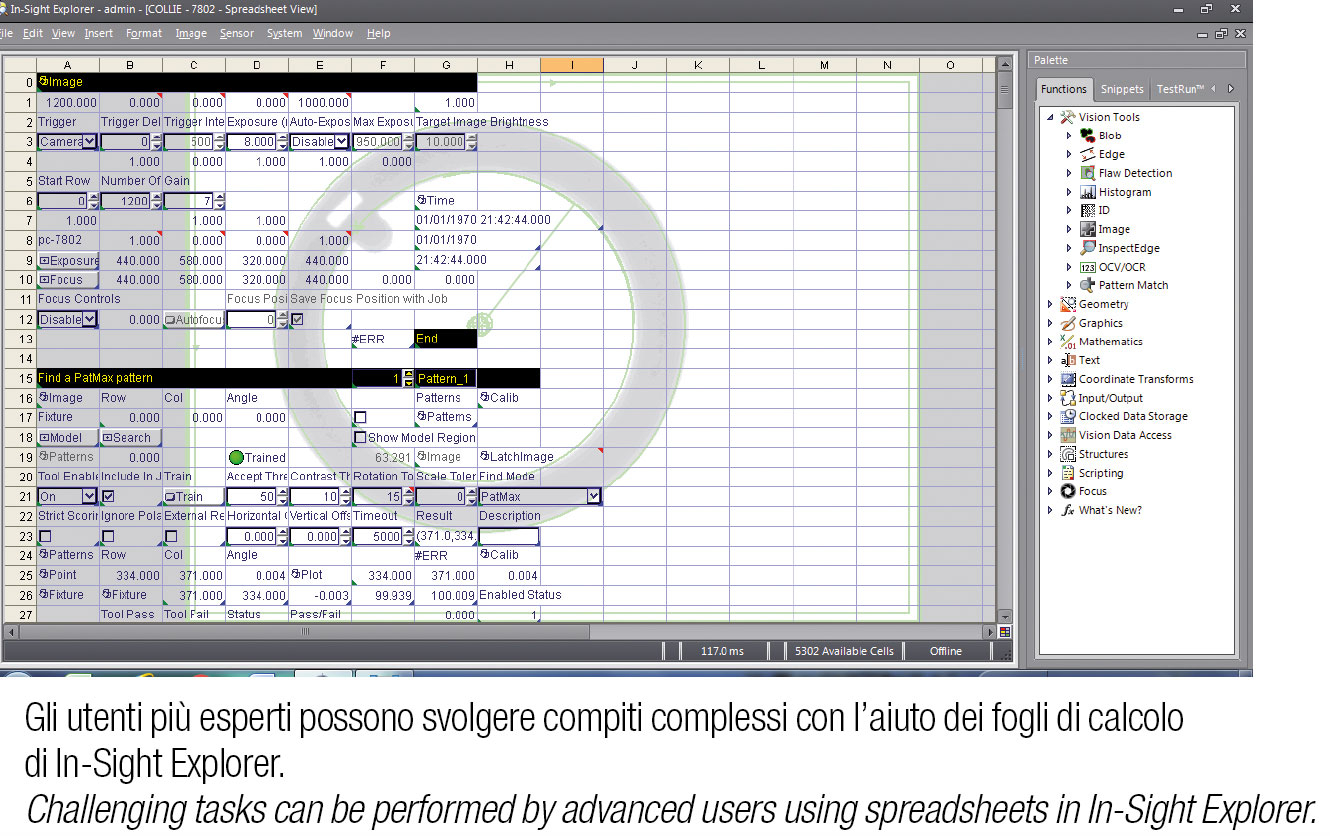
Task: Open the Trigger Camera dropdown
Action: click(x=90, y=142)
